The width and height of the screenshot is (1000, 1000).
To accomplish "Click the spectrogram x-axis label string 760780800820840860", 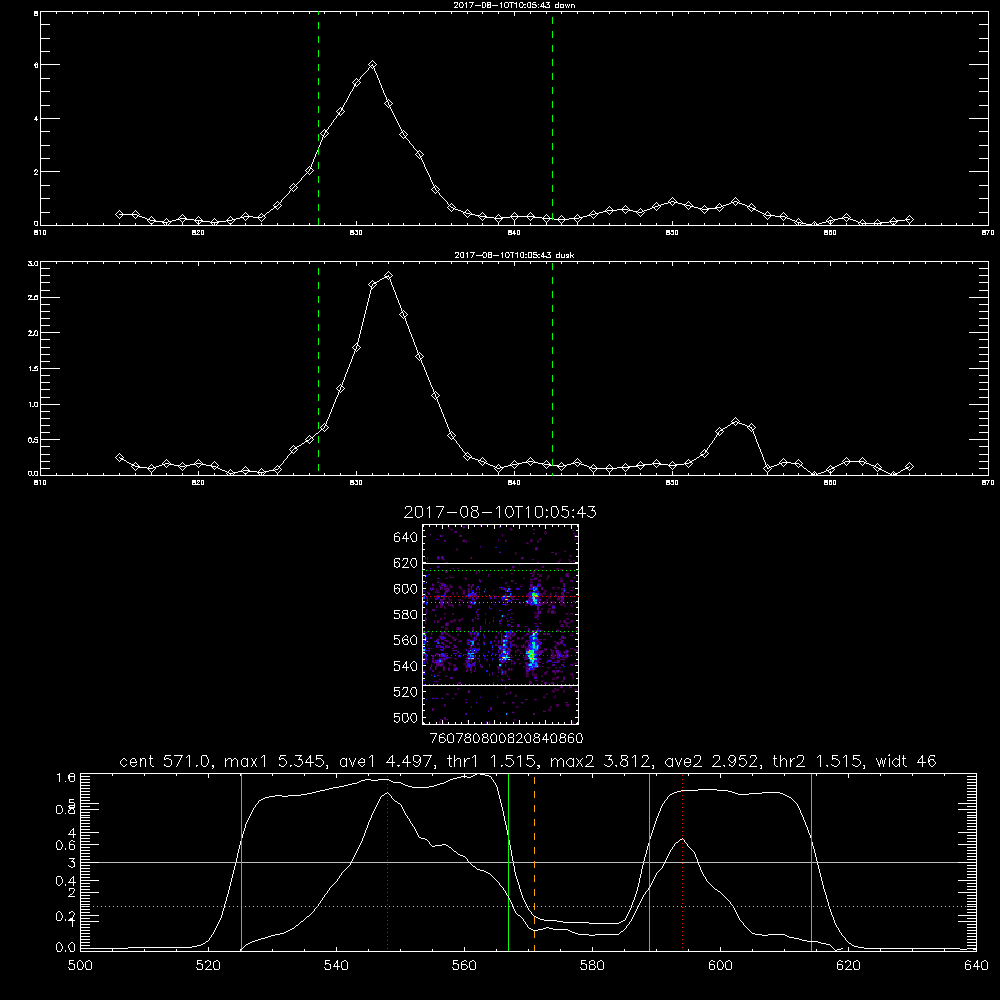I will click(507, 738).
